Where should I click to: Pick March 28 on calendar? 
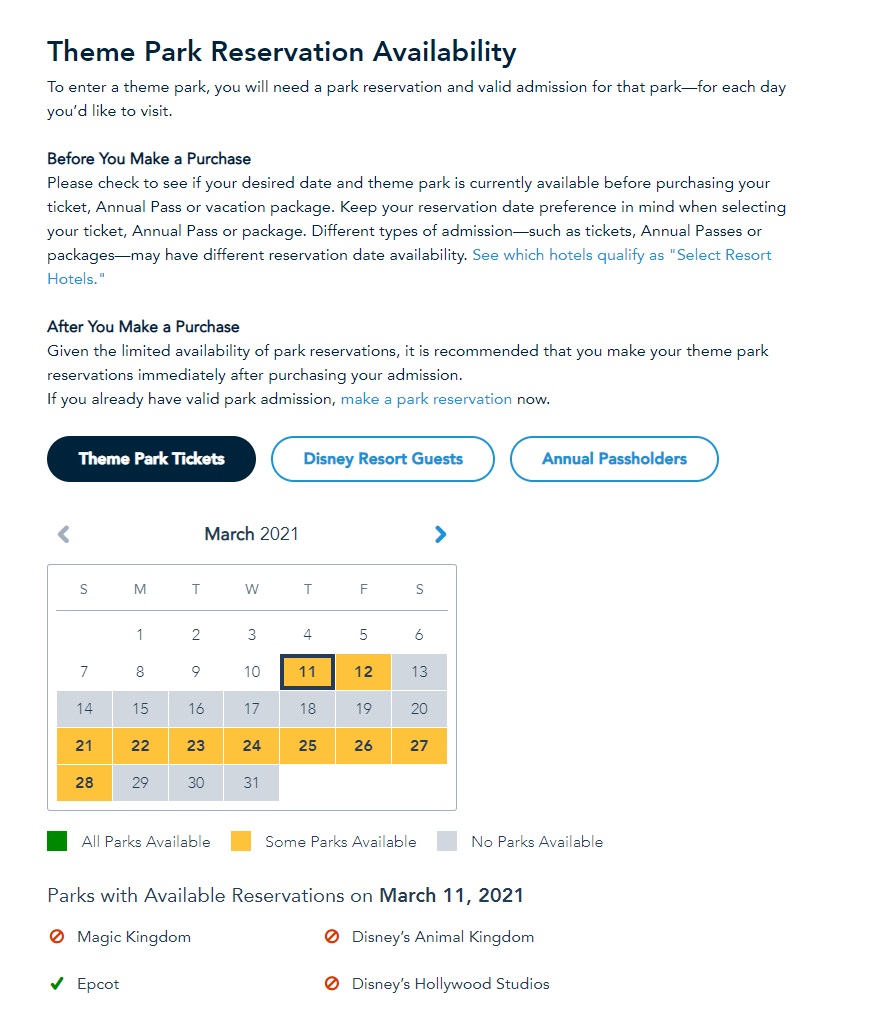(x=84, y=783)
